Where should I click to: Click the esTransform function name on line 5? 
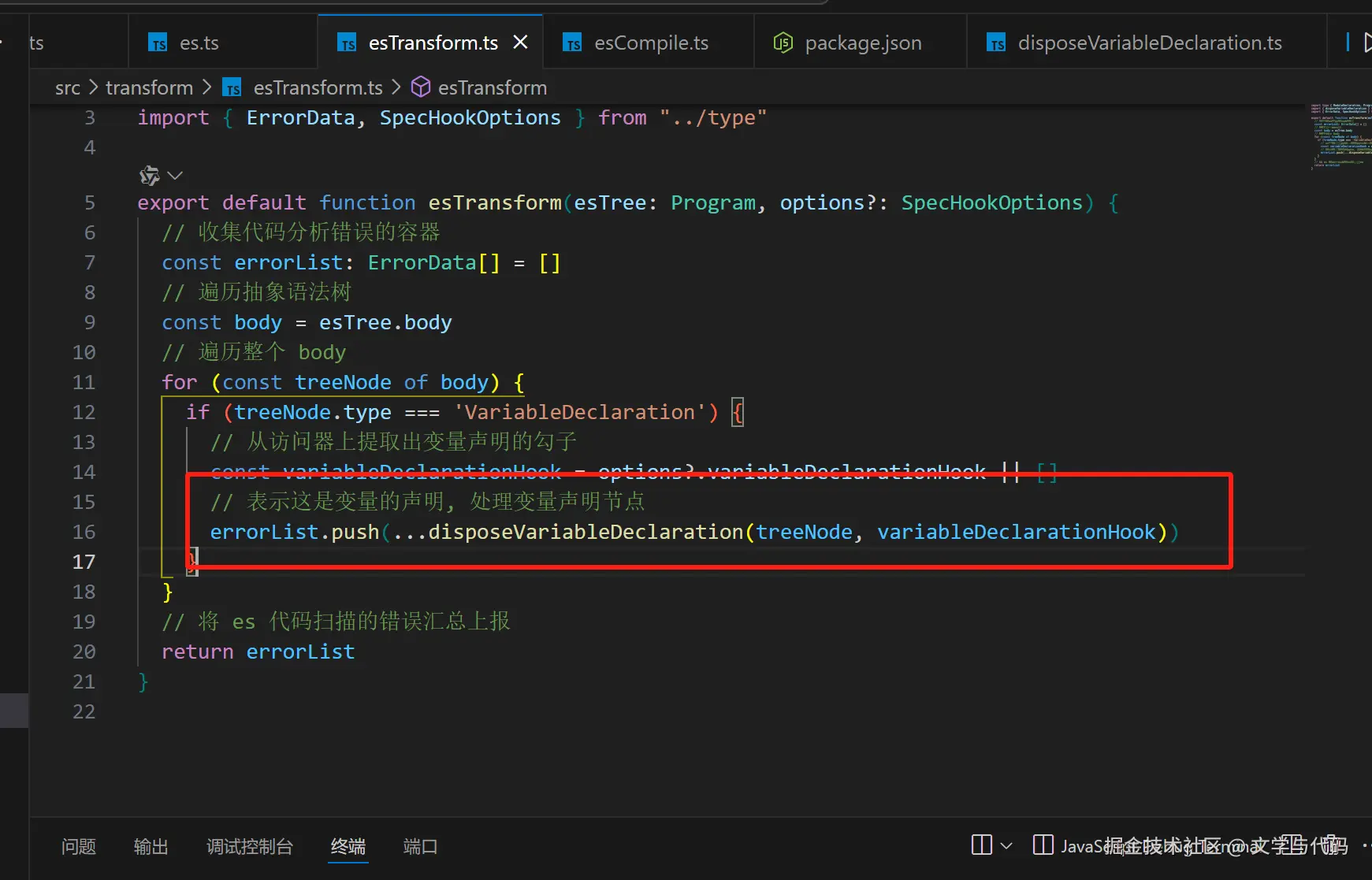coord(495,202)
